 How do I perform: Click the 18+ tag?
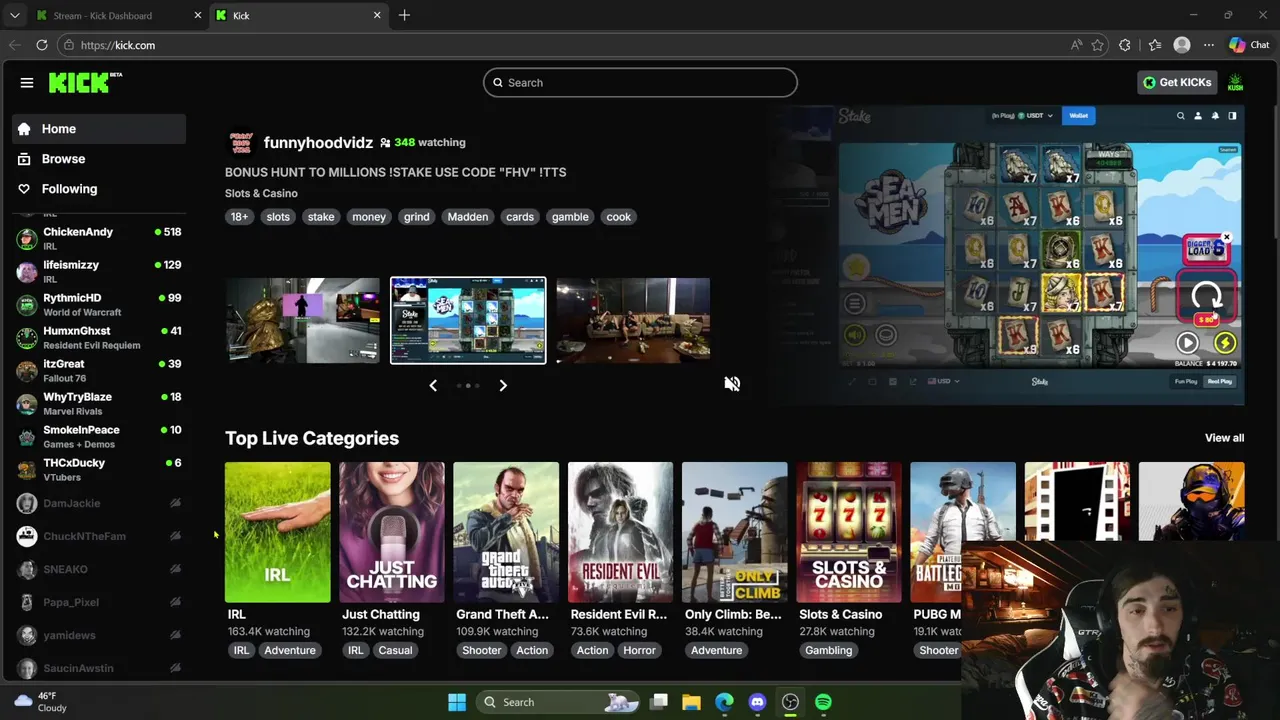[x=239, y=217]
